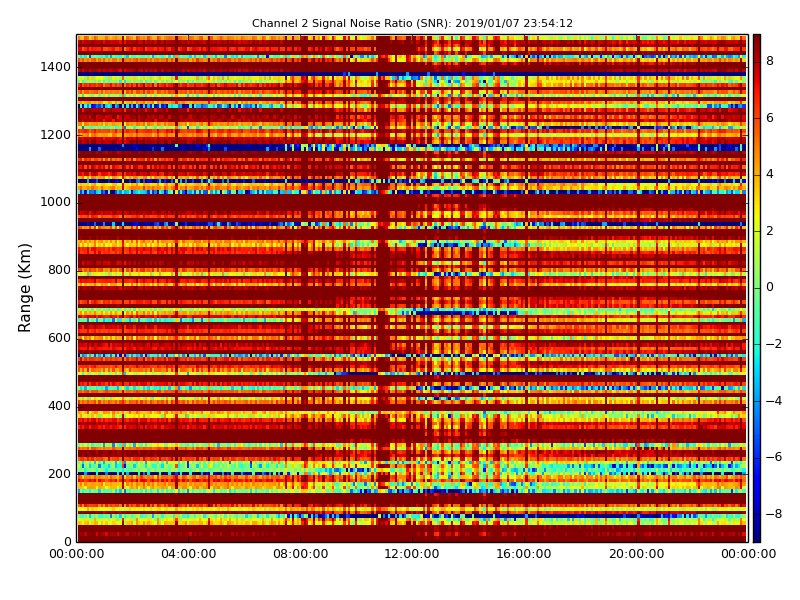800x600 pixels.
Task: Click the colorbar value −8 label
Action: (774, 514)
